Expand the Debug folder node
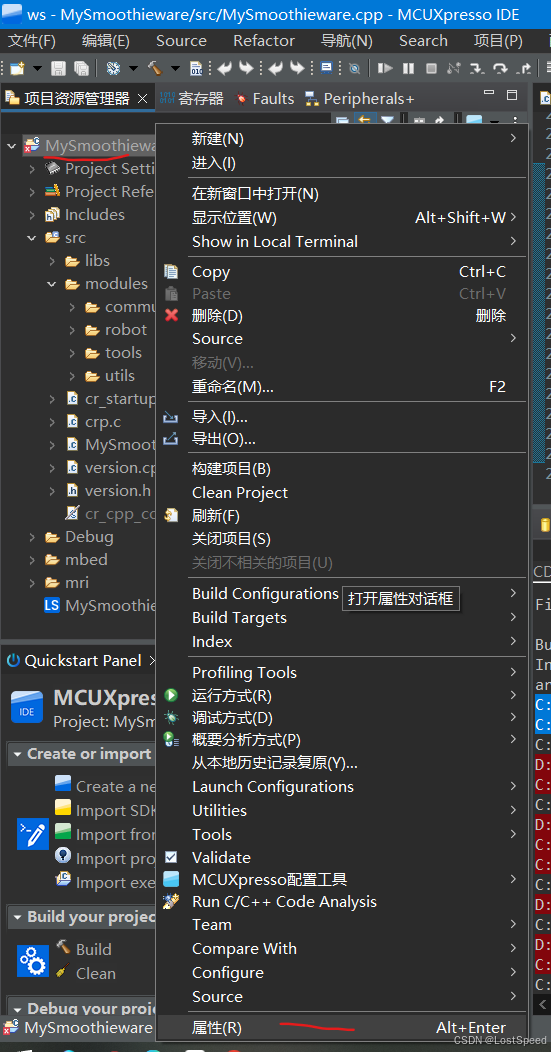This screenshot has width=551, height=1052. (32, 537)
